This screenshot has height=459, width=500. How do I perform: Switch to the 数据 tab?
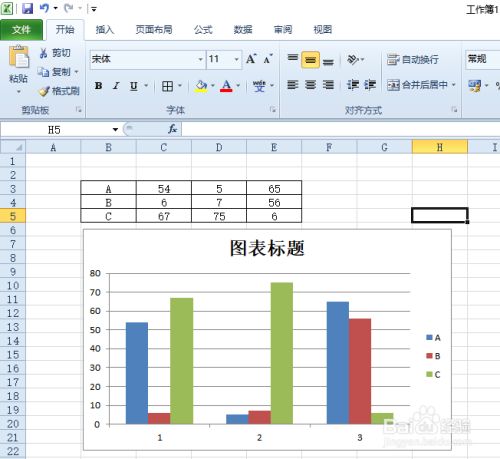coord(243,30)
